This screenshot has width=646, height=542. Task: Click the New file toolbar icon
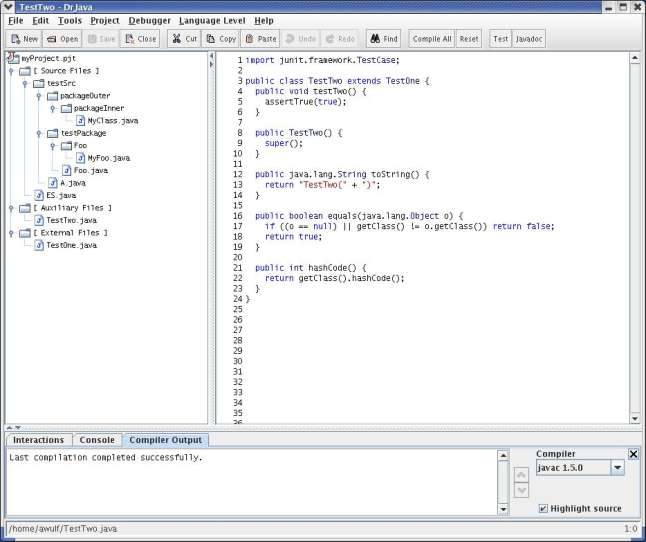click(16, 39)
